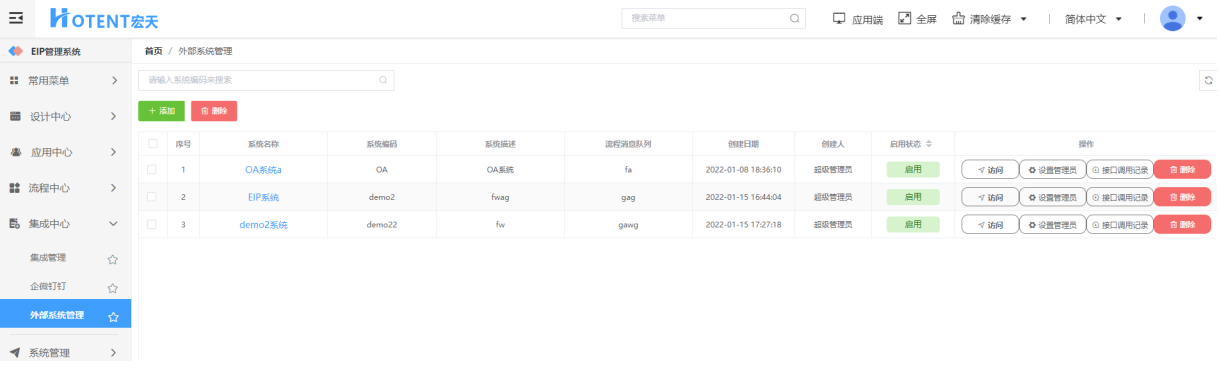Click 接口调用记录 for EIP系统 row
The width and height of the screenshot is (1221, 371).
coord(1120,197)
